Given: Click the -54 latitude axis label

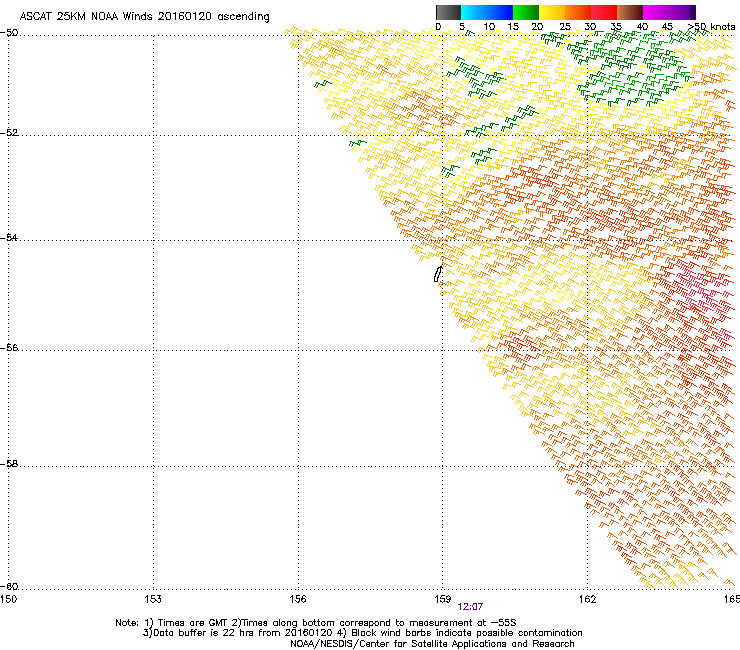Looking at the screenshot, I should (9, 237).
